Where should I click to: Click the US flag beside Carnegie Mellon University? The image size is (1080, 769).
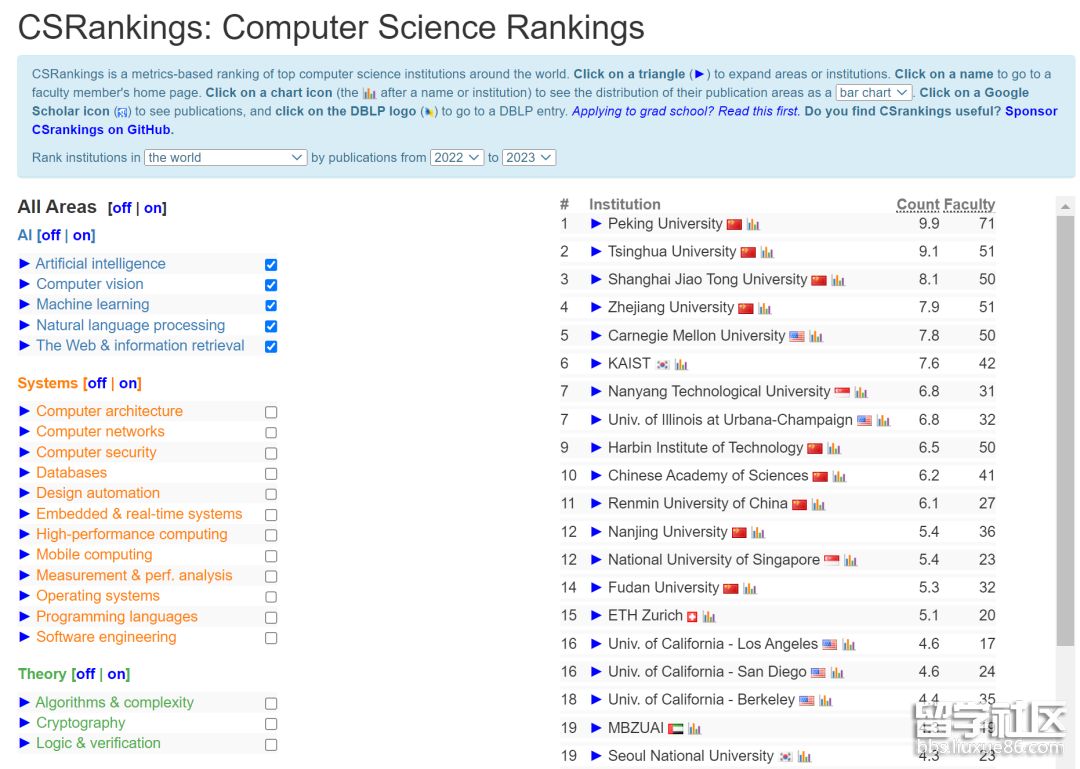point(797,336)
